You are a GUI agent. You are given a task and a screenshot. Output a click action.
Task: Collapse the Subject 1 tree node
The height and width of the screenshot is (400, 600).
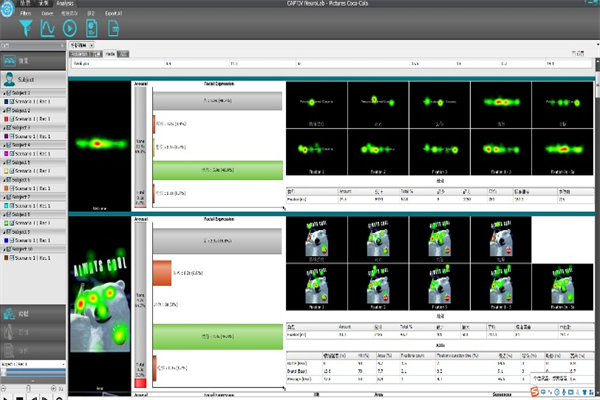click(4, 93)
